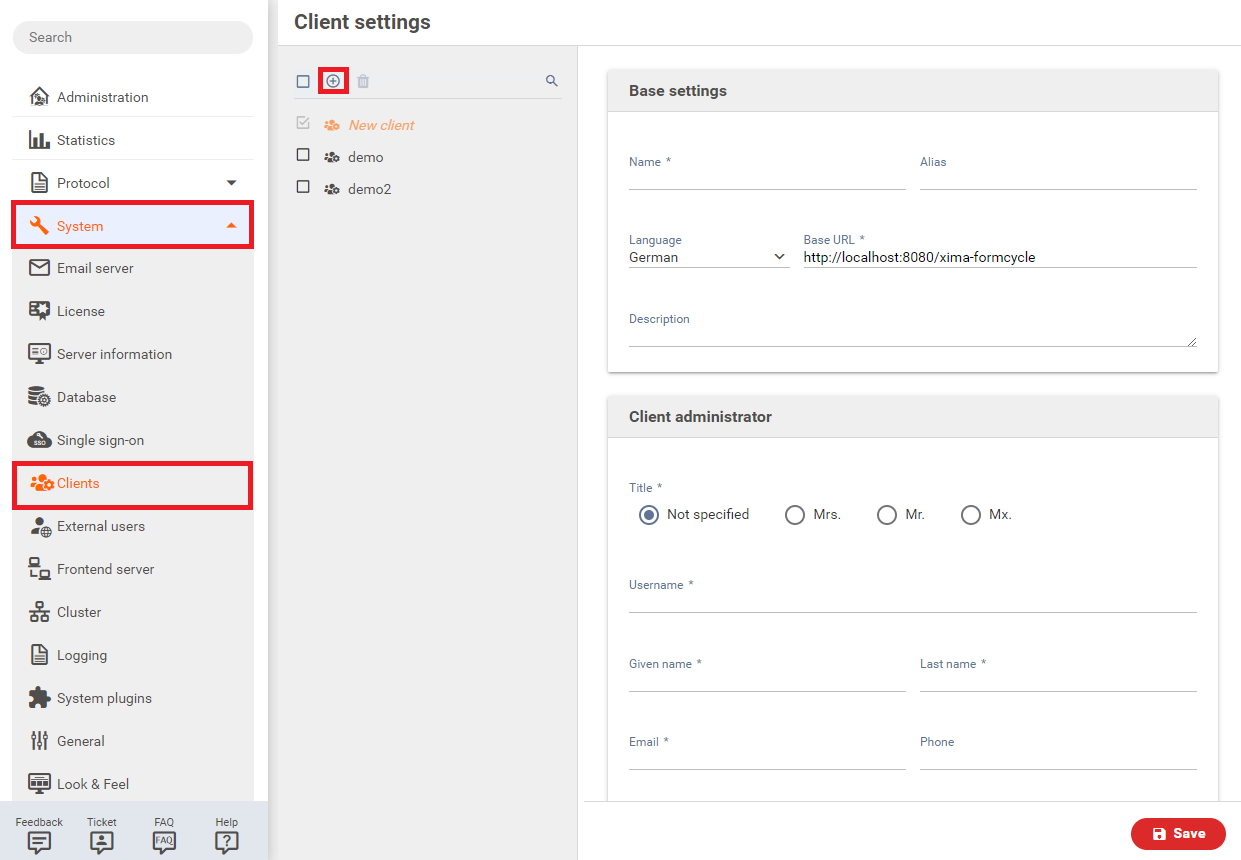Select the Mrs. title radio button

pos(795,515)
